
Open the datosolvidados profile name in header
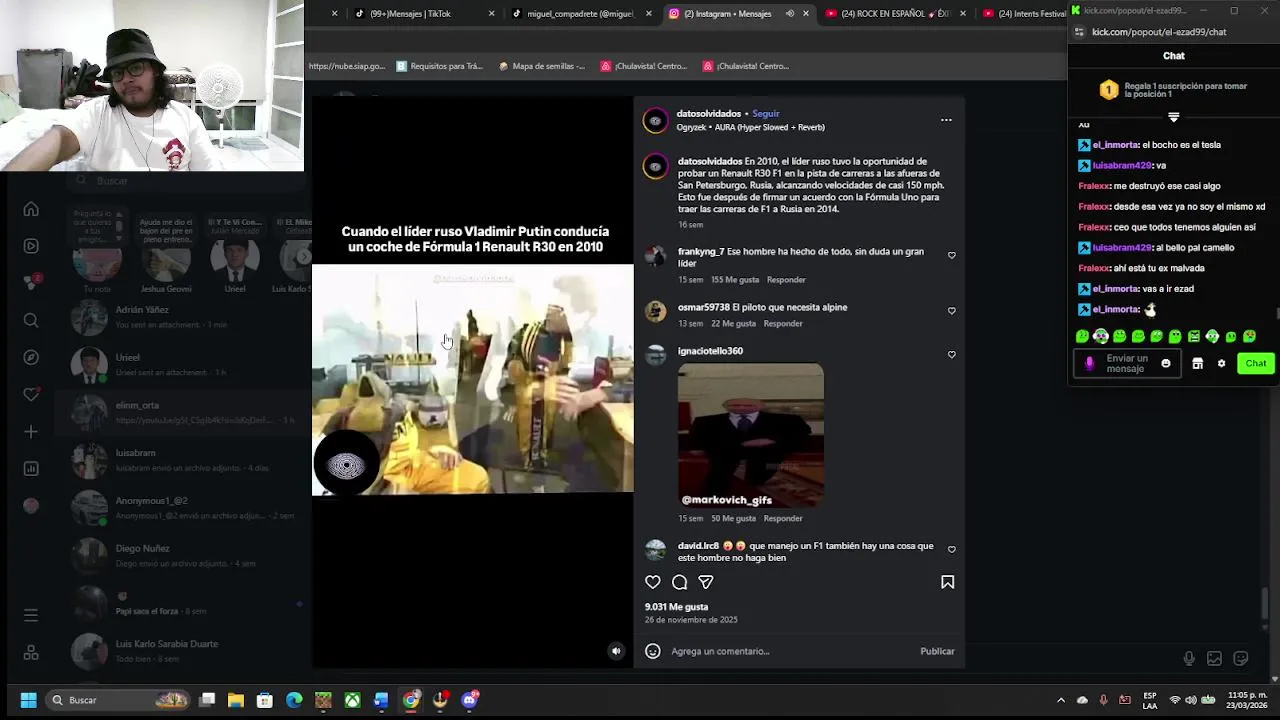[708, 114]
